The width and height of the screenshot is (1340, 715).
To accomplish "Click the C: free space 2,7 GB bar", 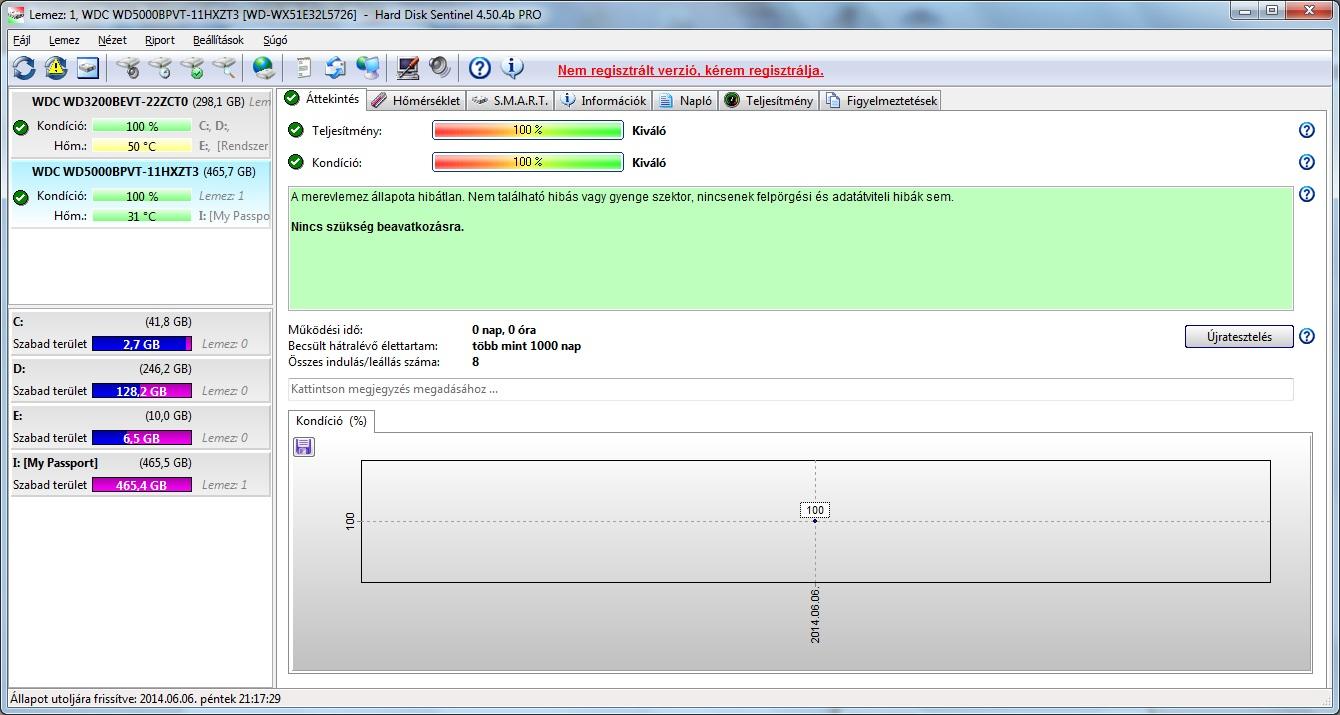I will 142,344.
